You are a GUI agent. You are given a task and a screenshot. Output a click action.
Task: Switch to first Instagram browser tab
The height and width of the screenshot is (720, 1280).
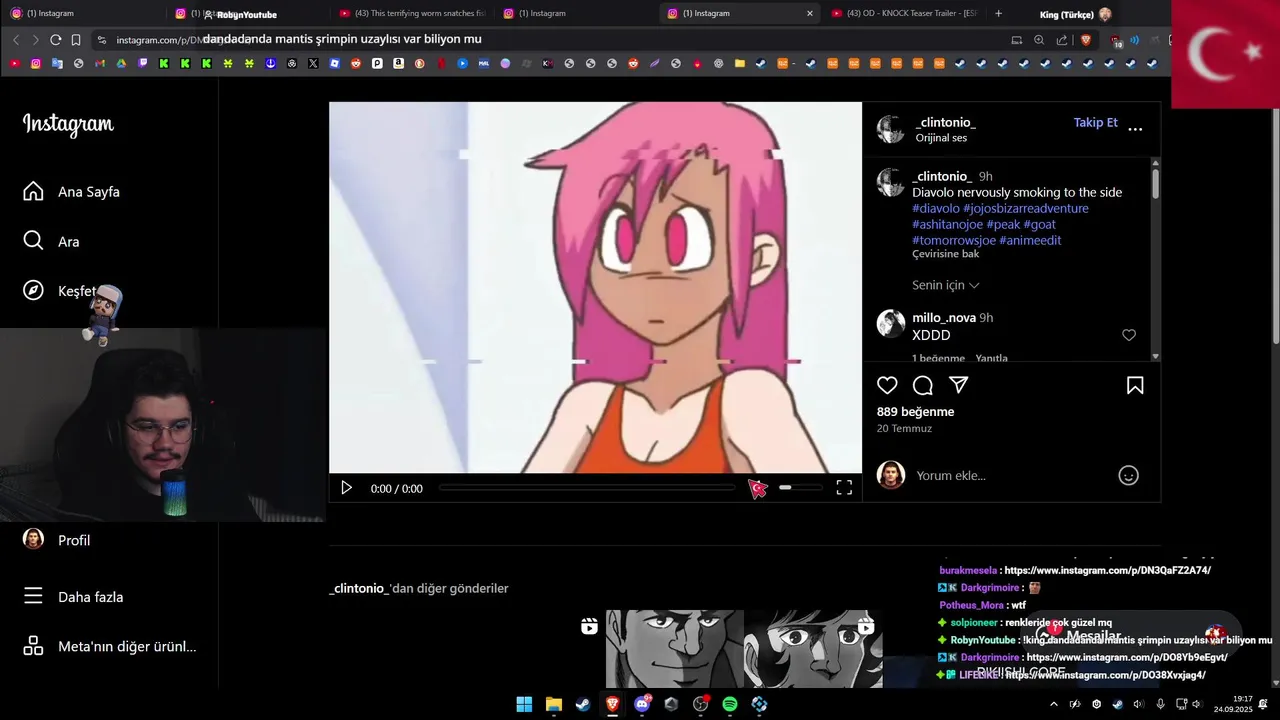[82, 13]
